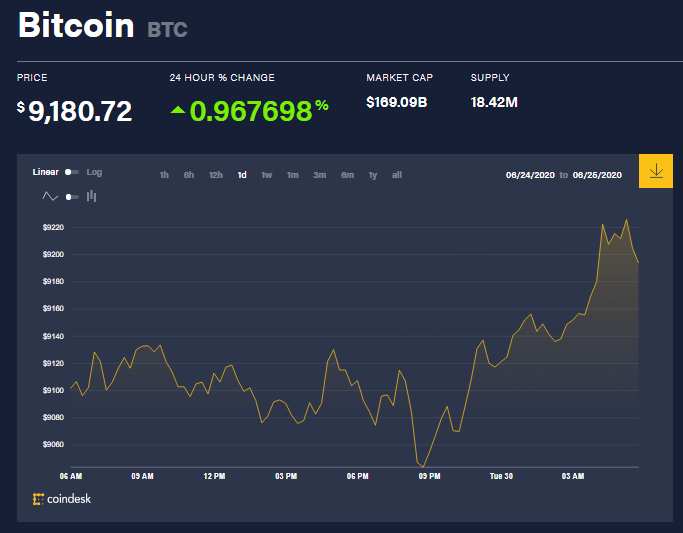Show the all-time price range
The width and height of the screenshot is (683, 533).
(397, 175)
